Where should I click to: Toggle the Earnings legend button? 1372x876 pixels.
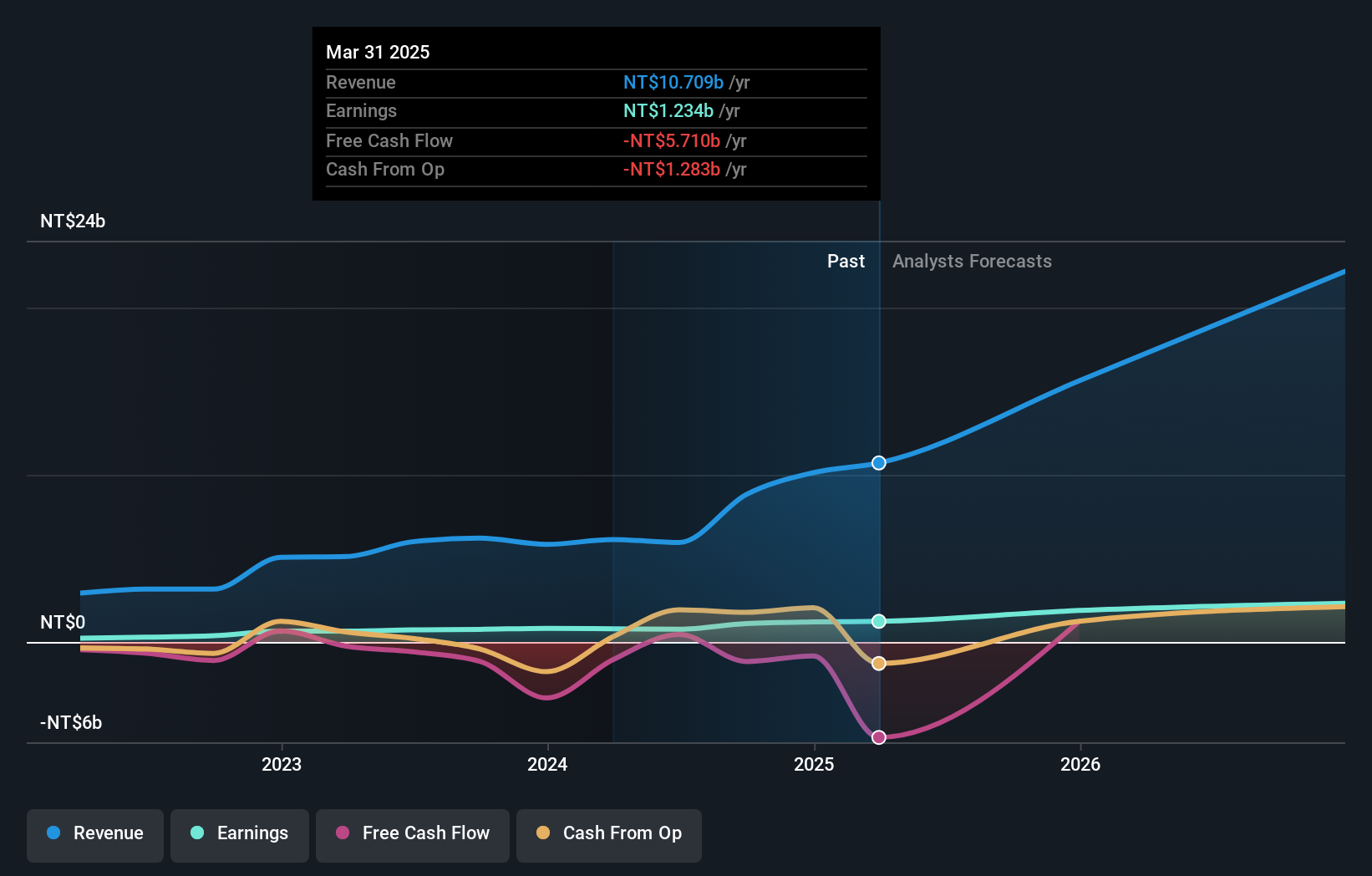click(x=240, y=835)
